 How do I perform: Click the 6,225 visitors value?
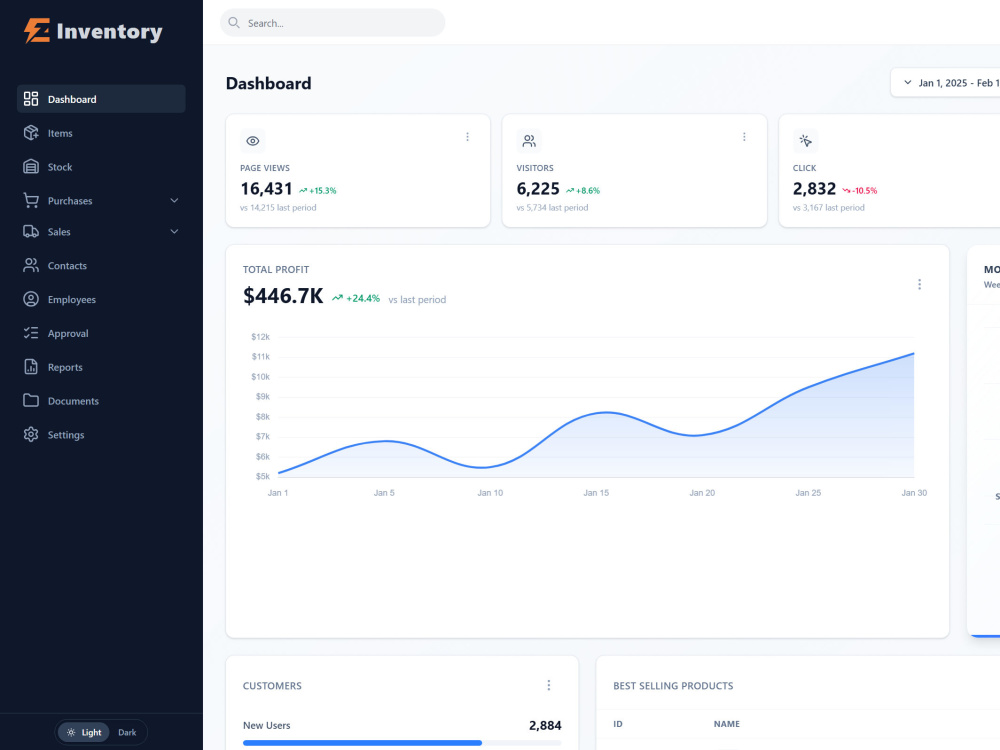538,189
